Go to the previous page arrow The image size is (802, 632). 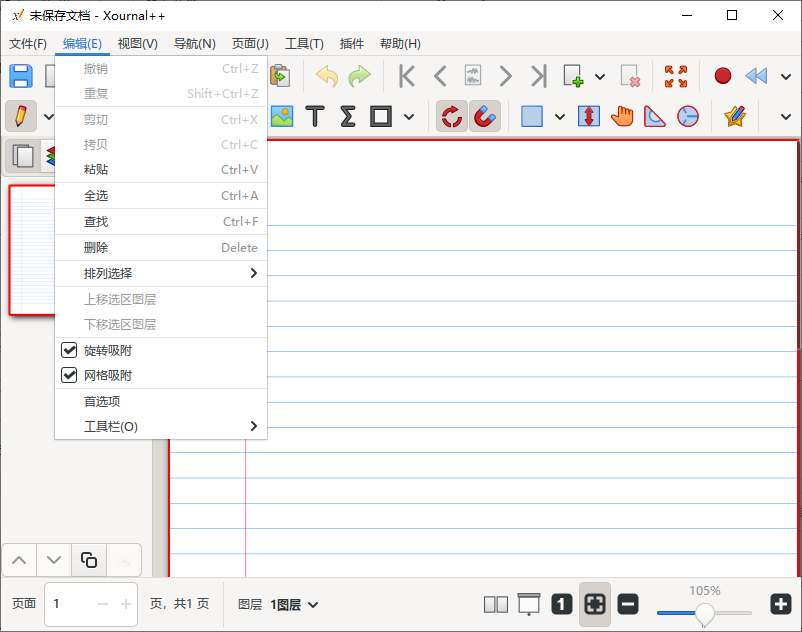pyautogui.click(x=440, y=76)
